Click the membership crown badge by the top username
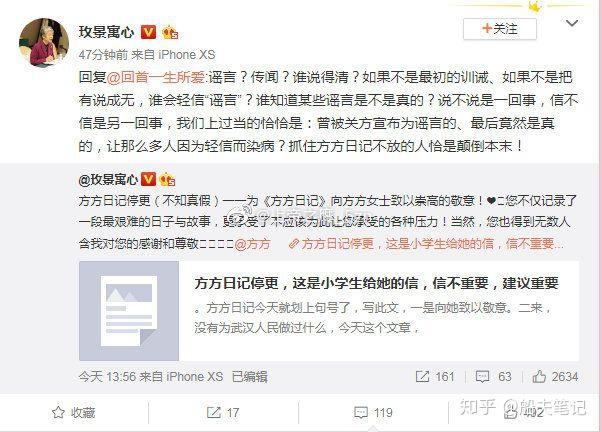The width and height of the screenshot is (602, 432). (170, 33)
